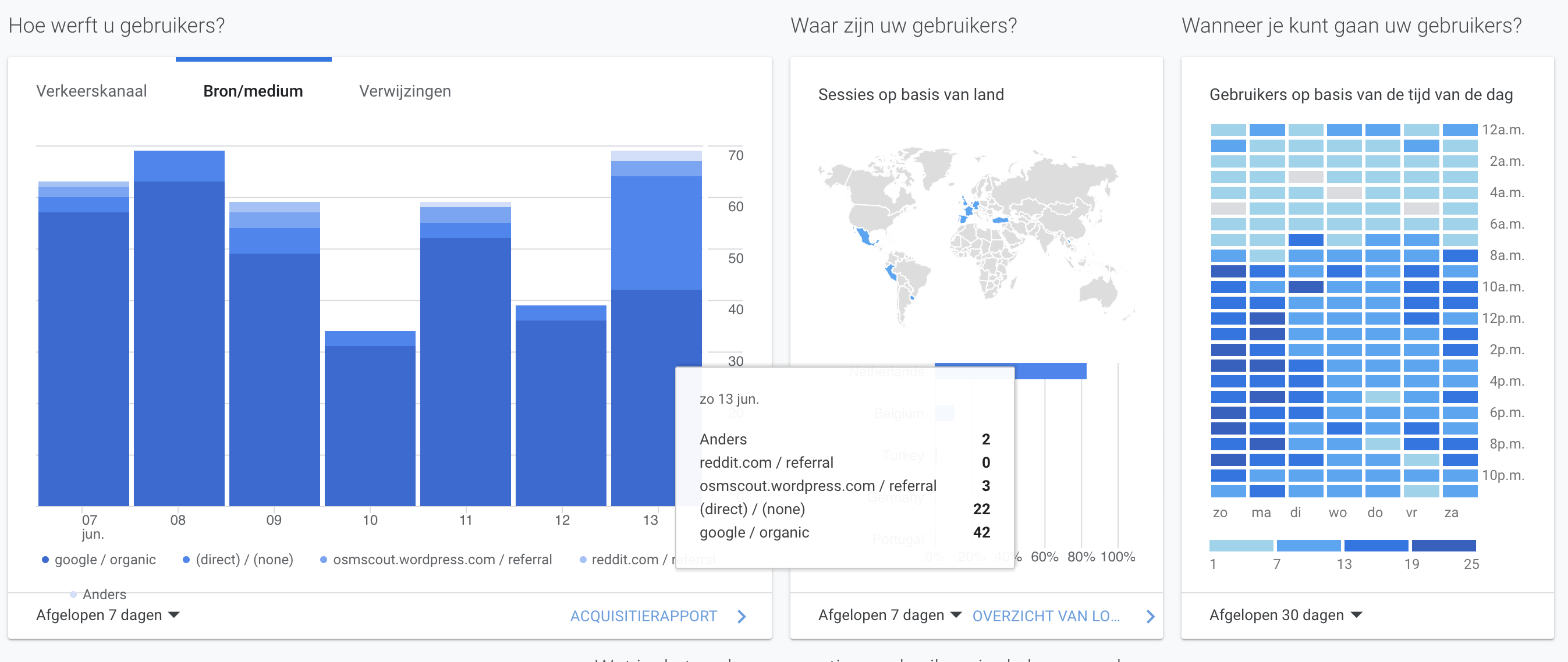Image resolution: width=1568 pixels, height=662 pixels.
Task: Click the google / organic legend dot
Action: (x=45, y=560)
